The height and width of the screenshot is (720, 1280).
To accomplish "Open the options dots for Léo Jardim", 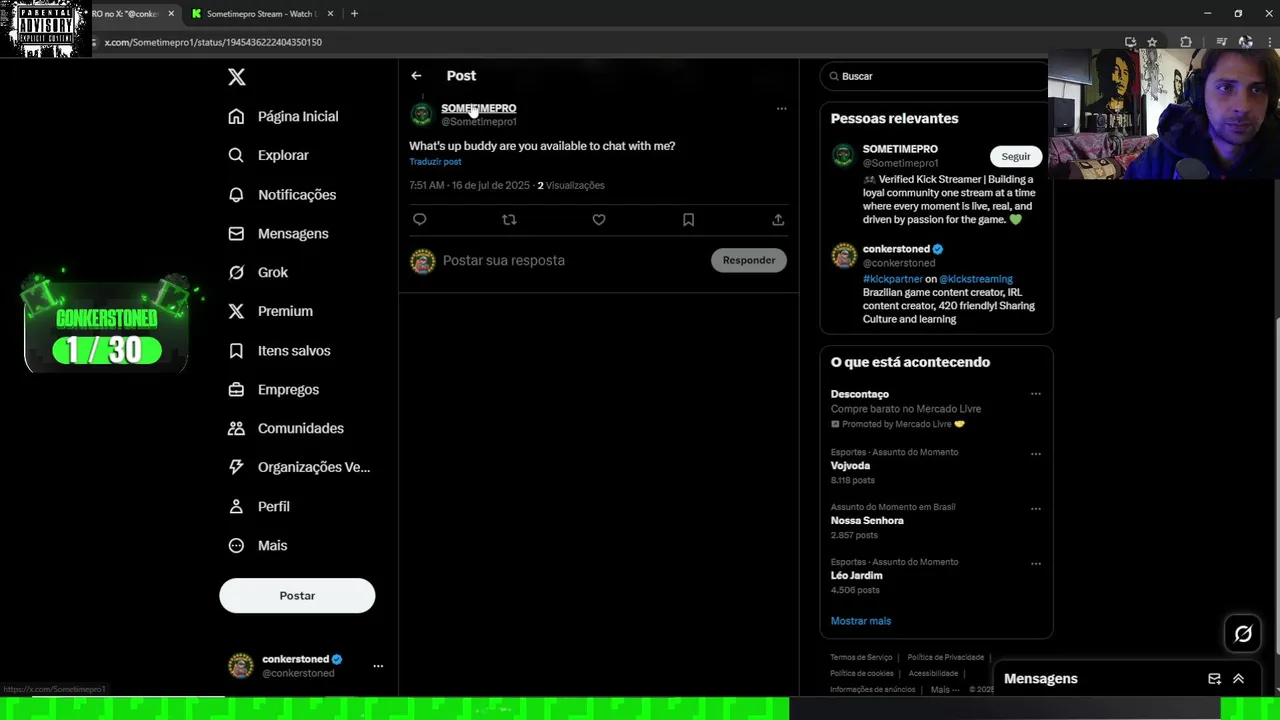I will coord(1036,564).
